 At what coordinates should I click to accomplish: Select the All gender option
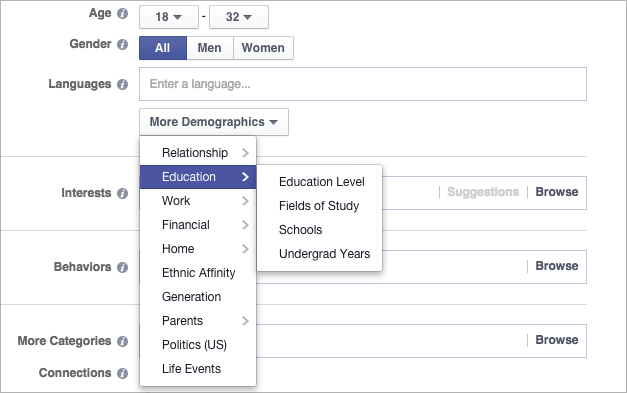tap(163, 48)
